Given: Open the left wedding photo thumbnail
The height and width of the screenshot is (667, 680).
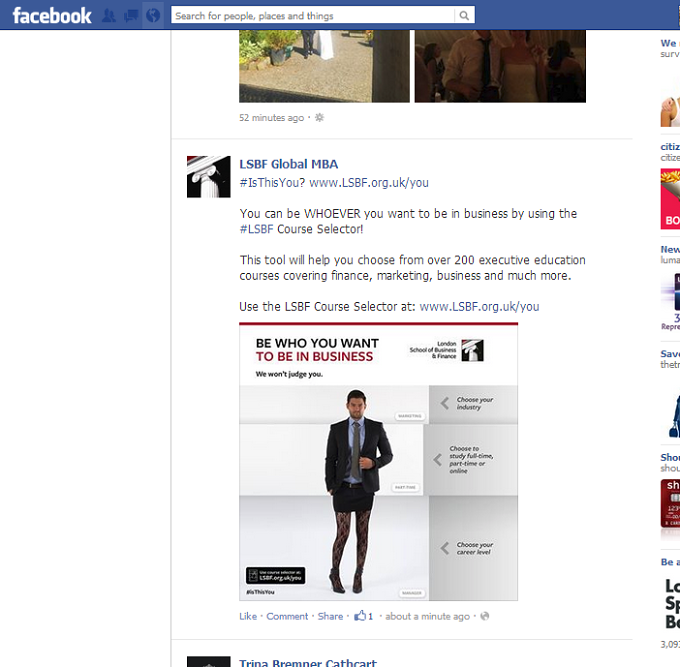Looking at the screenshot, I should (324, 66).
